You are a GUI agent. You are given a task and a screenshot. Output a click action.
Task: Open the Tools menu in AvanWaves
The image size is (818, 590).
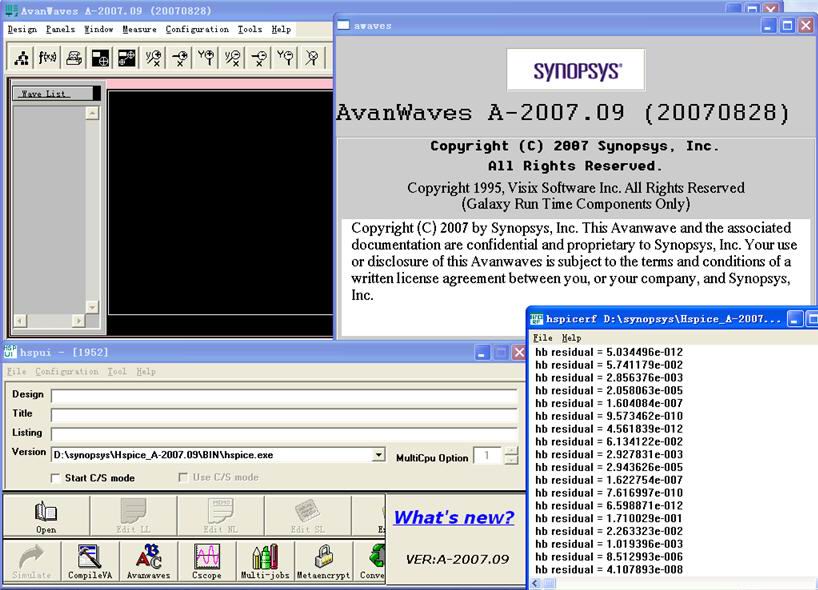tap(250, 29)
